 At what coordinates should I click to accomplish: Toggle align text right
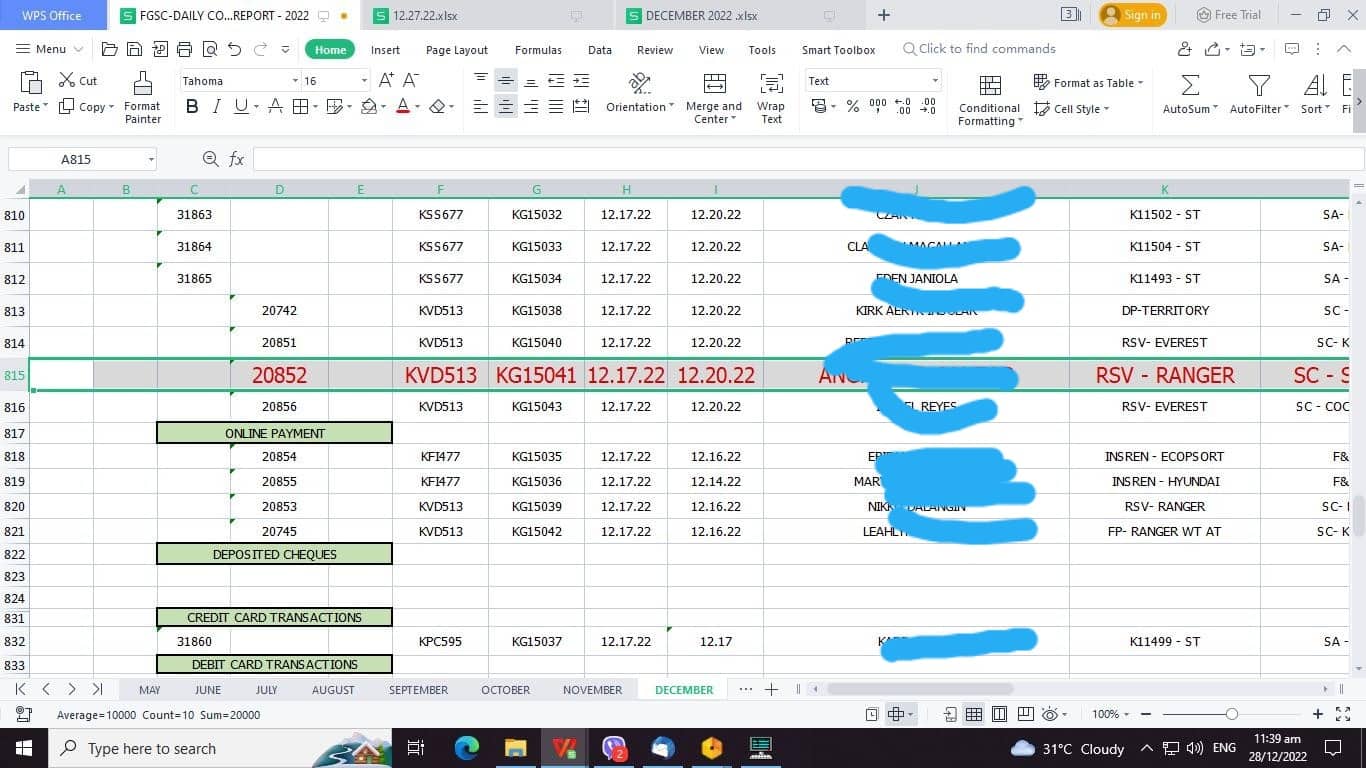click(x=531, y=107)
